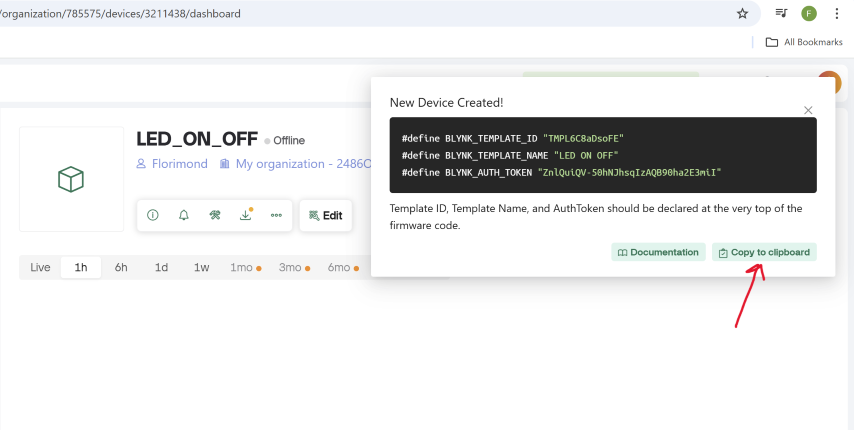
Task: Select the 1d time range tab
Action: tap(161, 267)
